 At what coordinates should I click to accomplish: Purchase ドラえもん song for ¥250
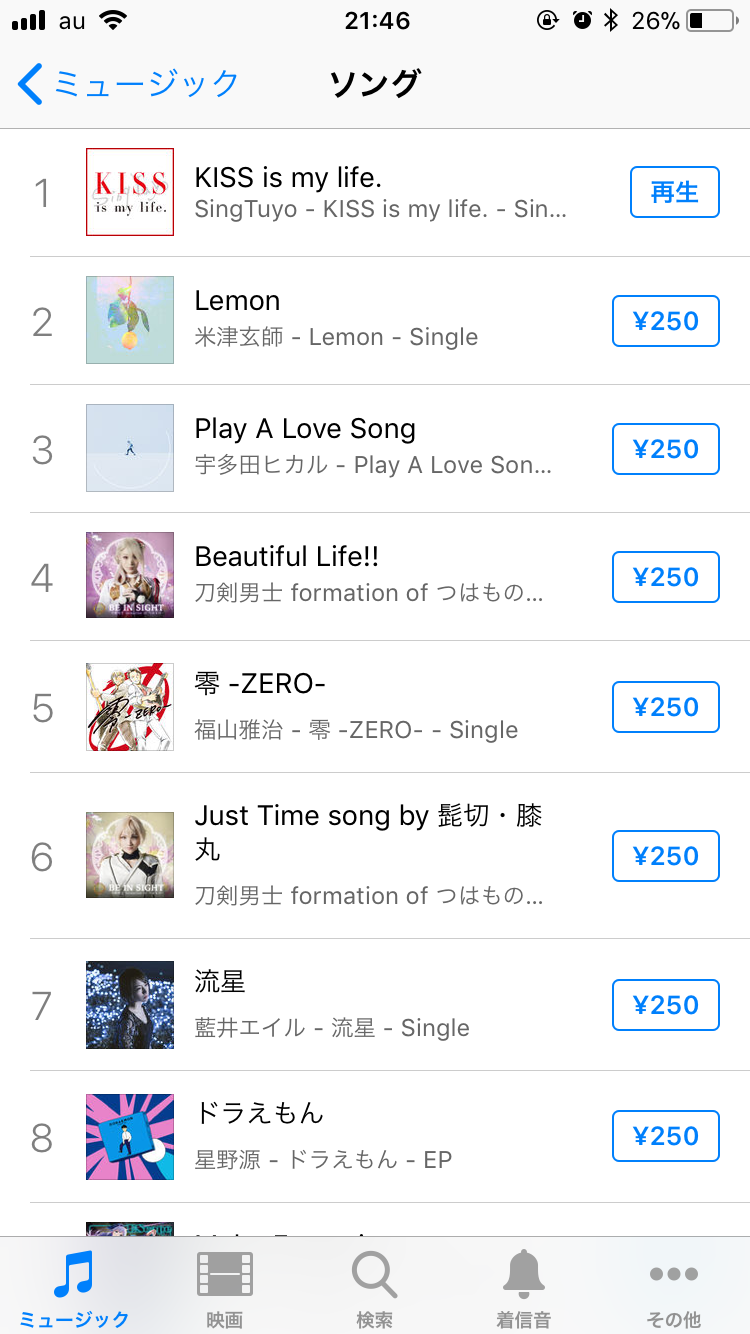click(x=665, y=1136)
